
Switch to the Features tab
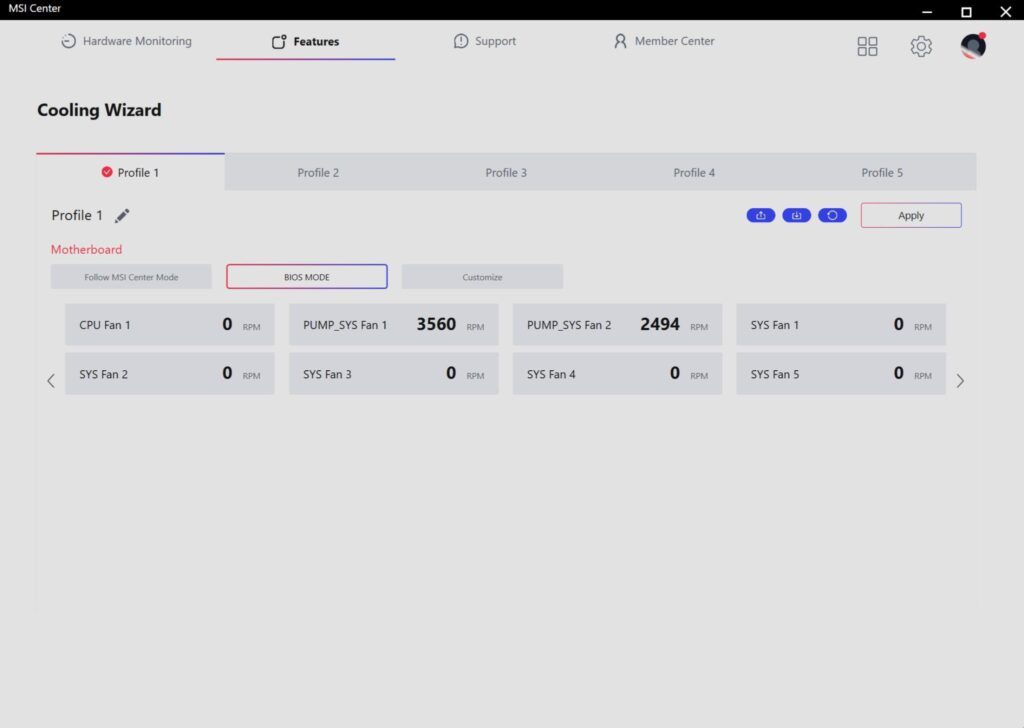tap(306, 41)
